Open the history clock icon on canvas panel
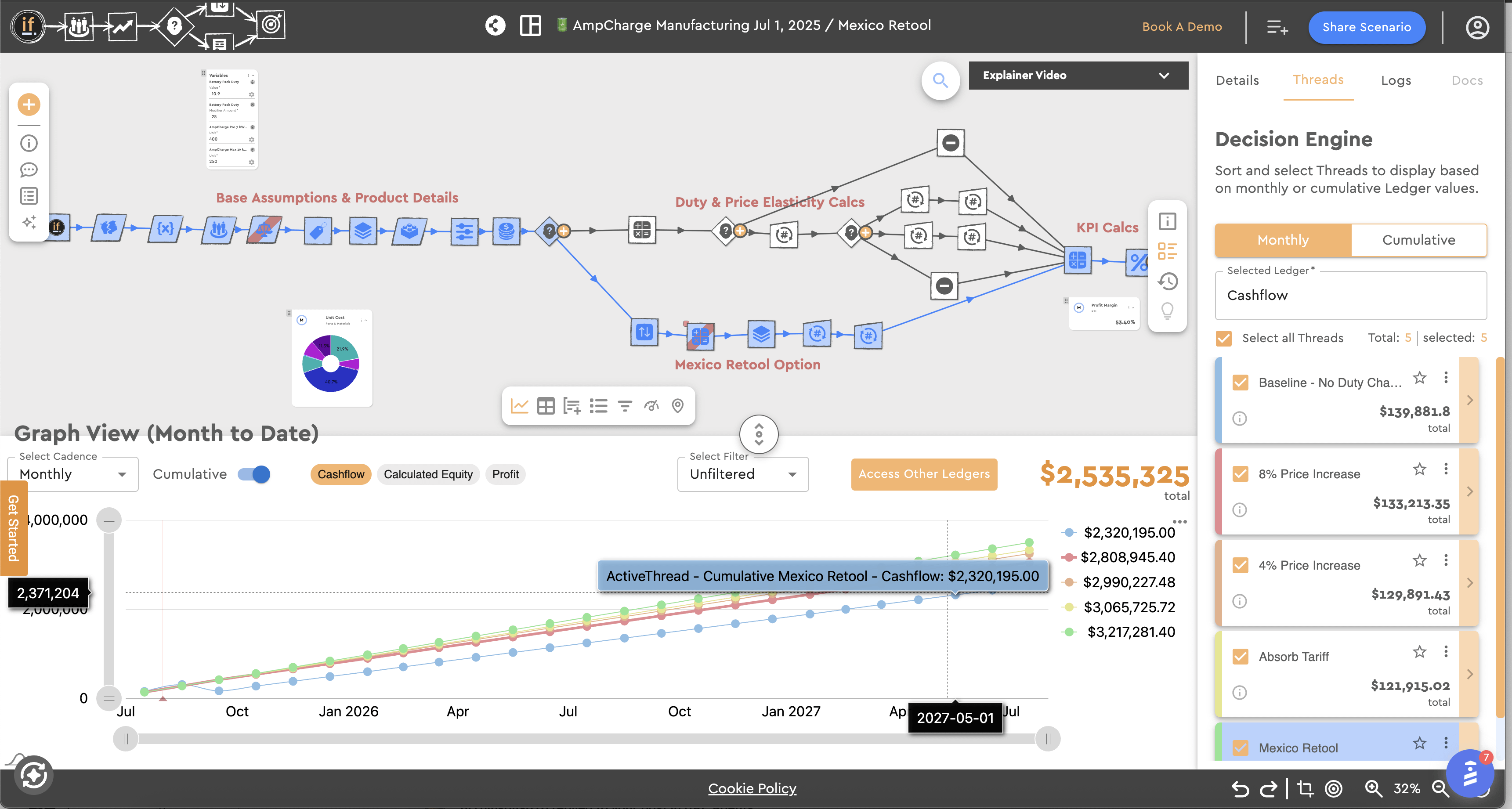The width and height of the screenshot is (1512, 809). pyautogui.click(x=1168, y=282)
